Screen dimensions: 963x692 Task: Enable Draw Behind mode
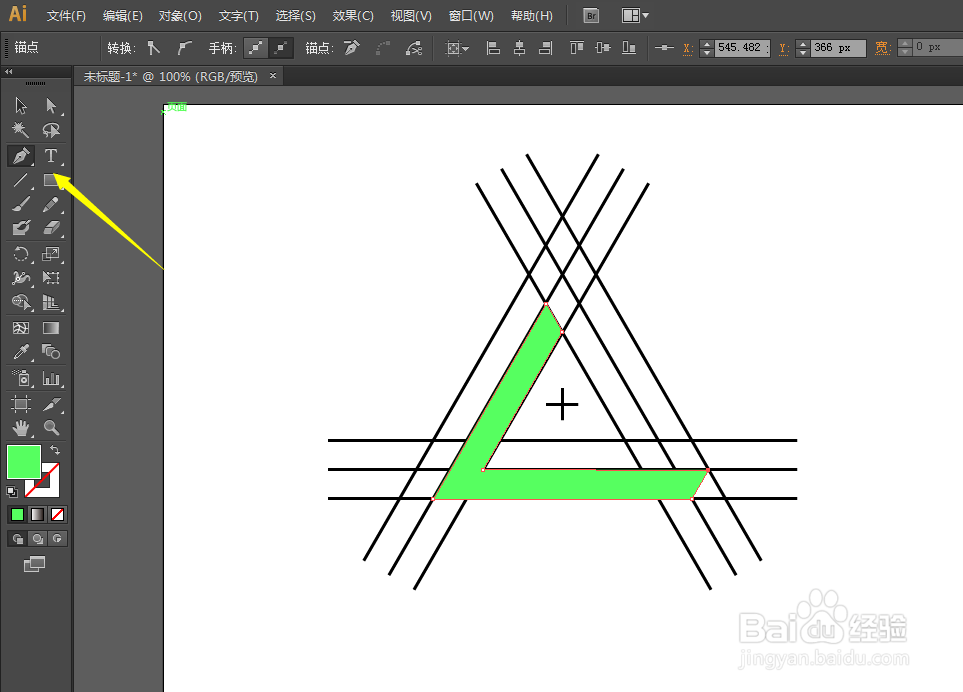pyautogui.click(x=37, y=539)
